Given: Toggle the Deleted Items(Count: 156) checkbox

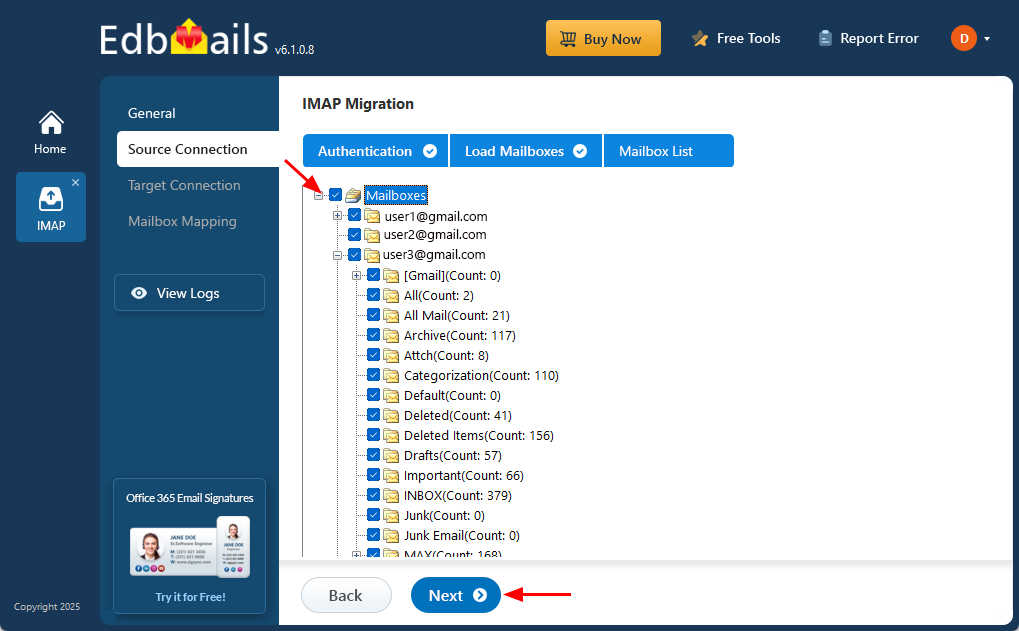Looking at the screenshot, I should click(373, 435).
